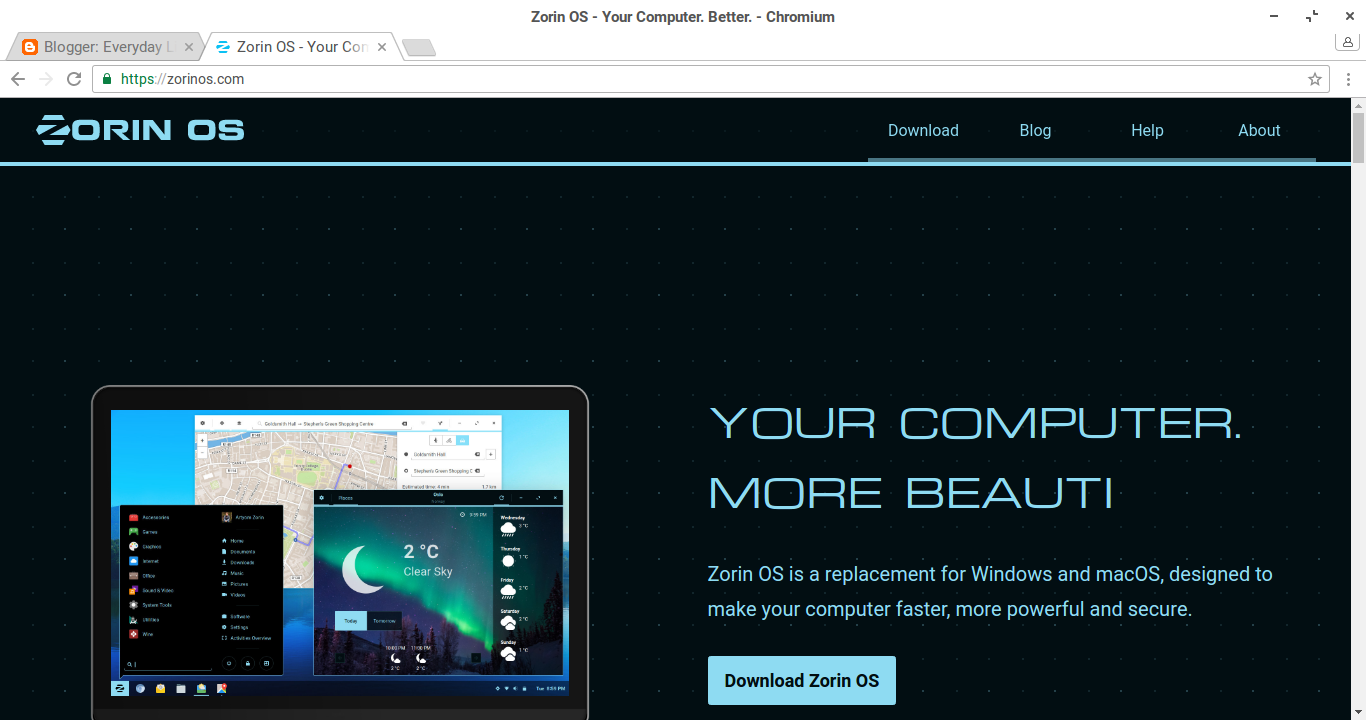Image resolution: width=1366 pixels, height=720 pixels.
Task: Restore the Chromium window size
Action: pos(1312,17)
